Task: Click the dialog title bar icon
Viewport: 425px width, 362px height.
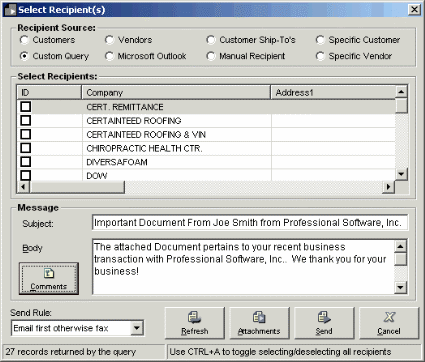Action: (x=10, y=10)
